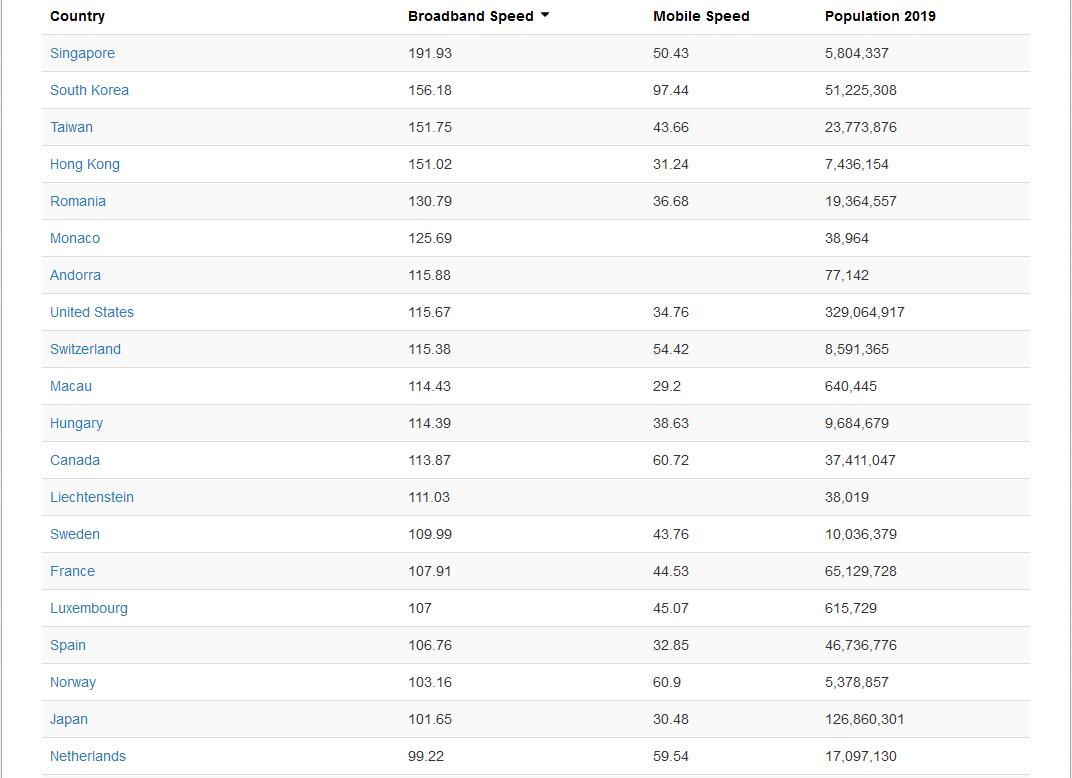Open the South Korea link
This screenshot has width=1072, height=778.
[89, 90]
